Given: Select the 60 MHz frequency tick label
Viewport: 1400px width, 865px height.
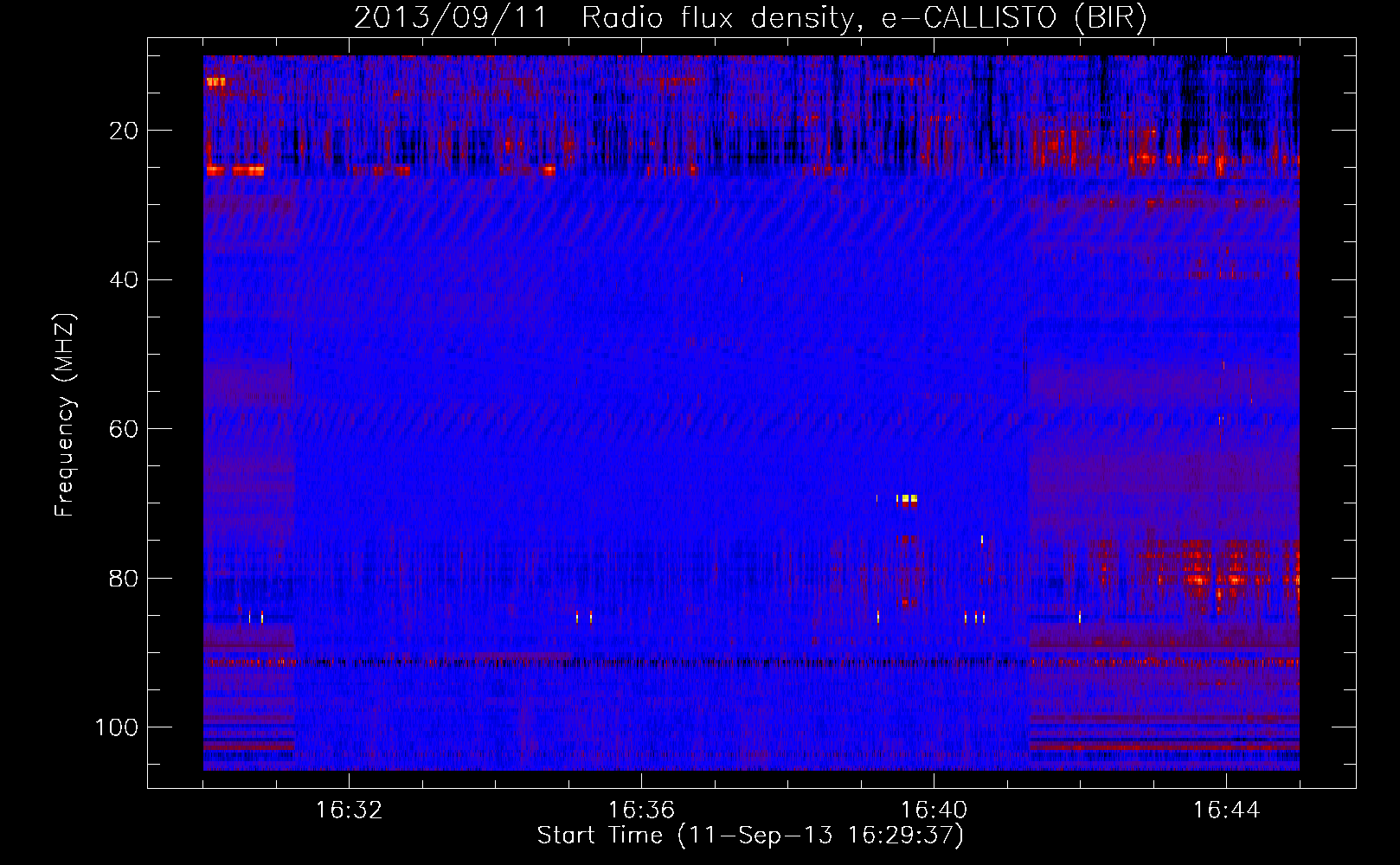Looking at the screenshot, I should [124, 429].
